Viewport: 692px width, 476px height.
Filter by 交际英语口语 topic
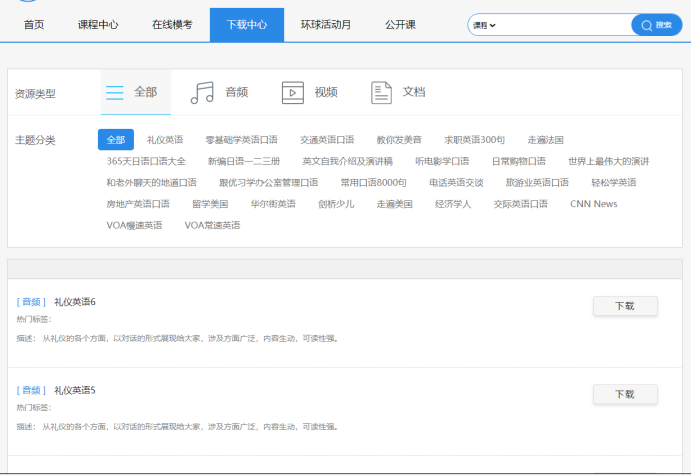tap(520, 204)
